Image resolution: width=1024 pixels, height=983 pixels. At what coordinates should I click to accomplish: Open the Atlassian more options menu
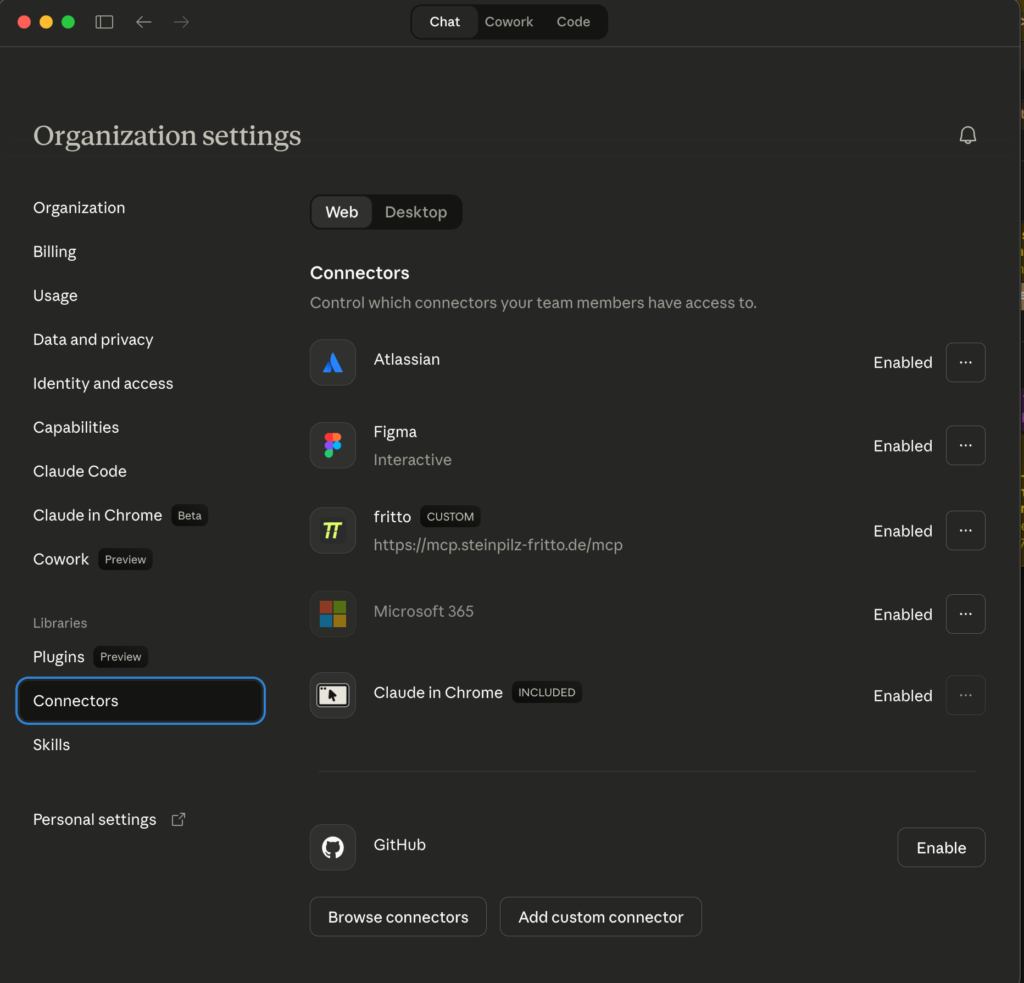click(965, 362)
